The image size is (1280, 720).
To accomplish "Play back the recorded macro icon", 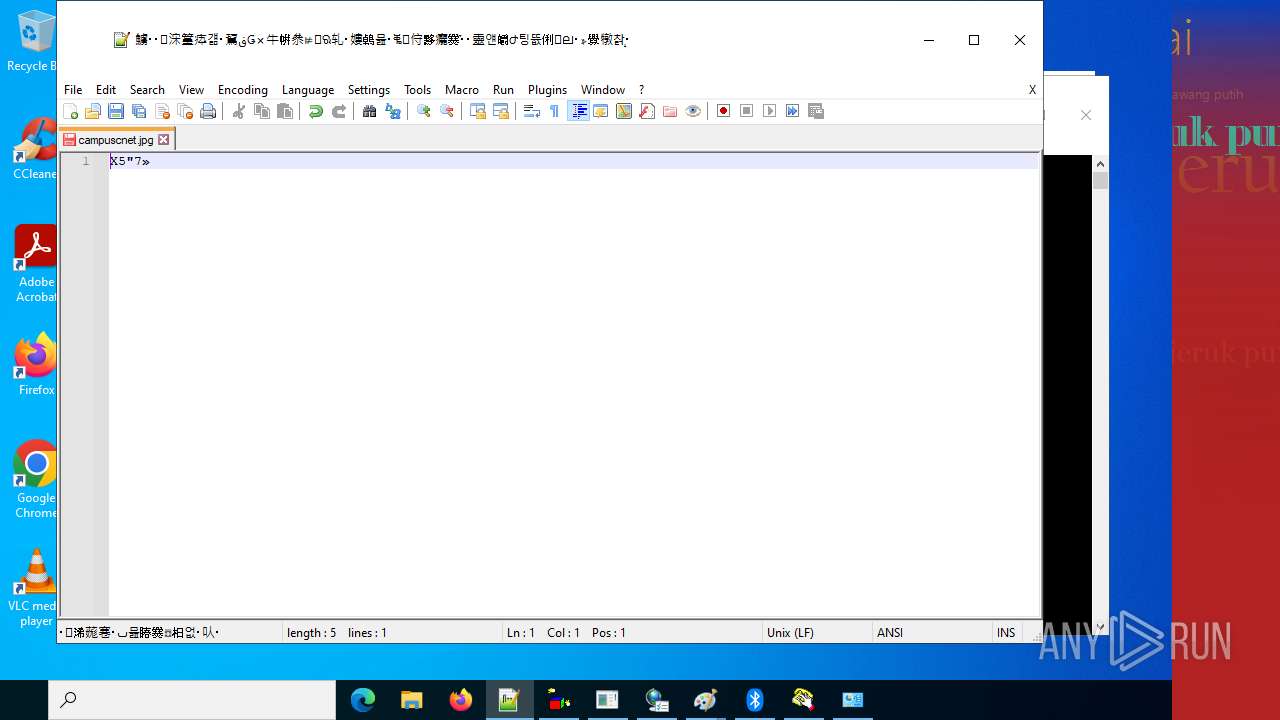I will (770, 111).
